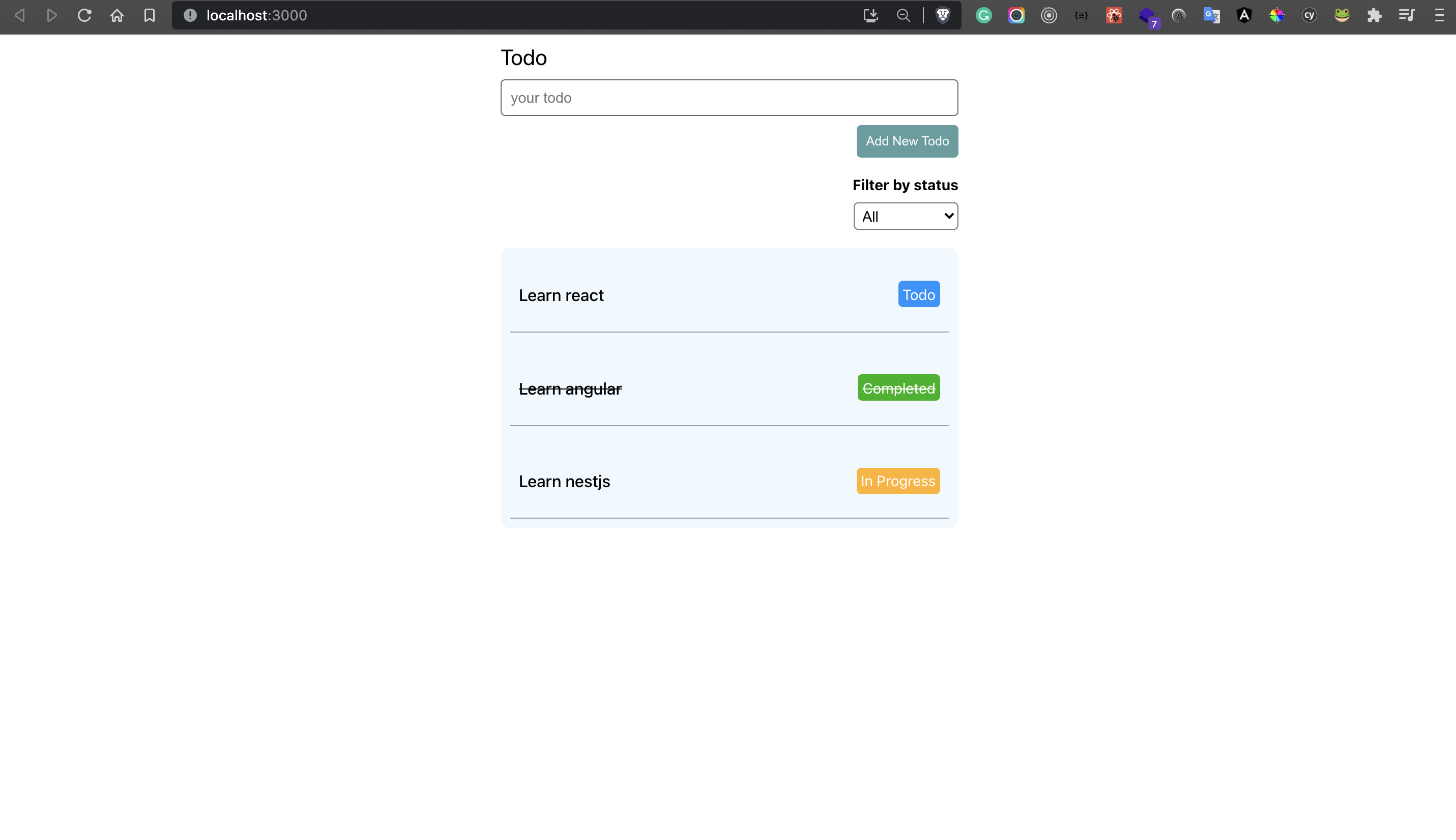Select the Learn angular strikethrough task
Viewport: 1456px width, 840px height.
coord(569,388)
